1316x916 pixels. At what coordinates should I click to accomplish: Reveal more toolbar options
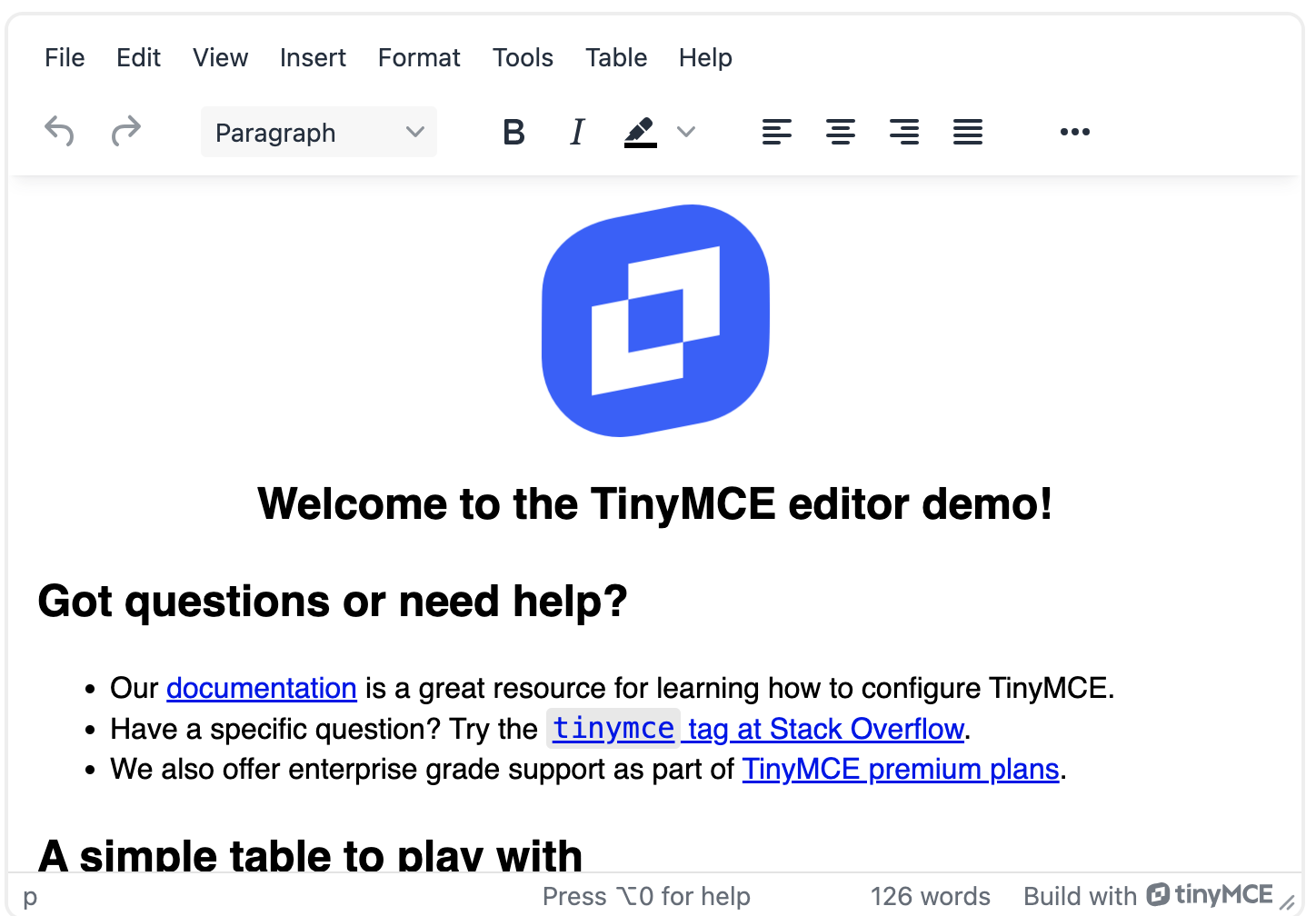click(x=1075, y=132)
